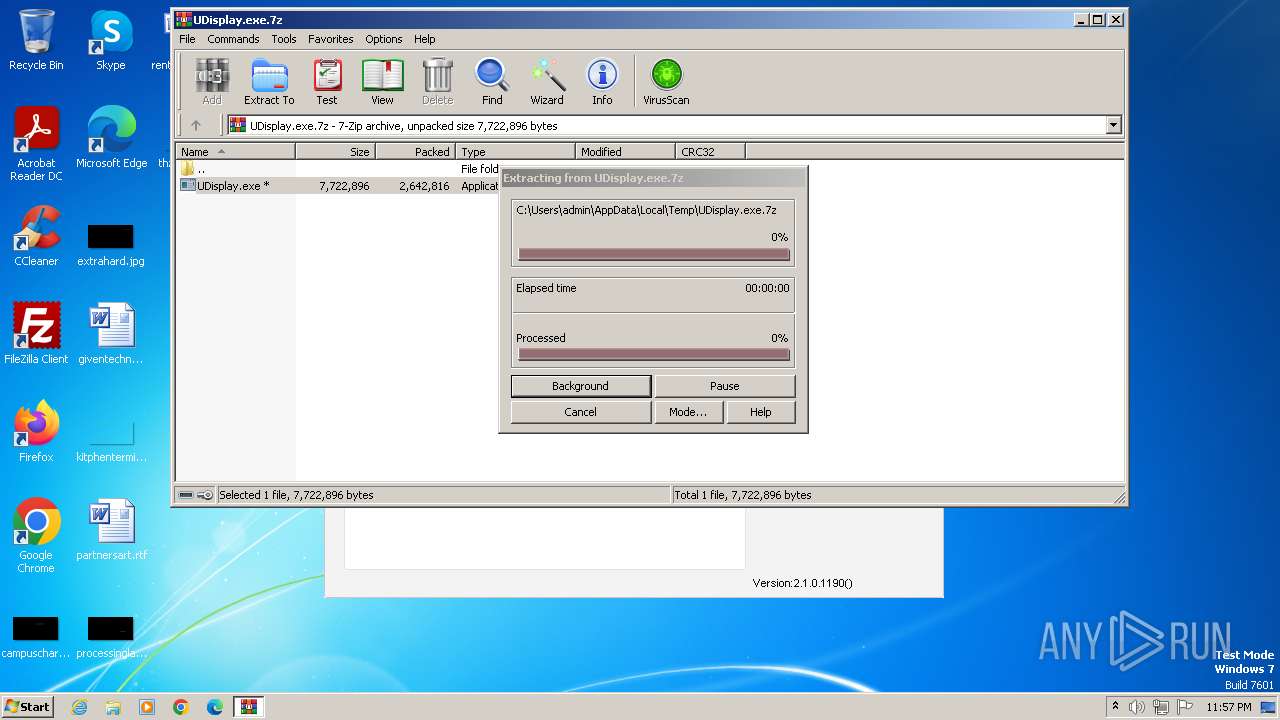1280x720 pixels.
Task: Click the Find toolbar icon
Action: tap(492, 81)
